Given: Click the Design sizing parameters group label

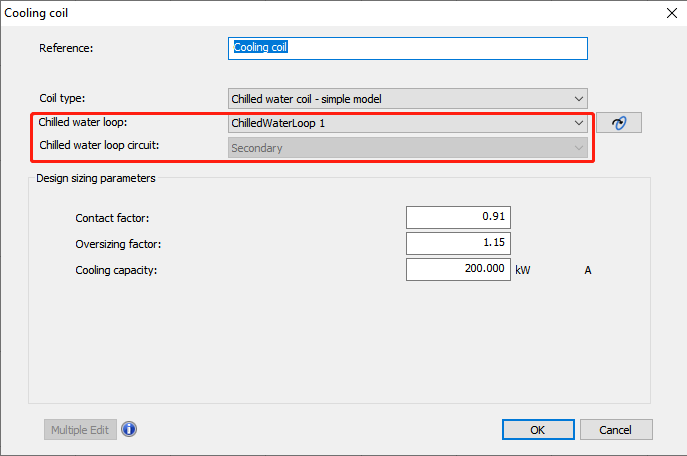Looking at the screenshot, I should (x=95, y=178).
